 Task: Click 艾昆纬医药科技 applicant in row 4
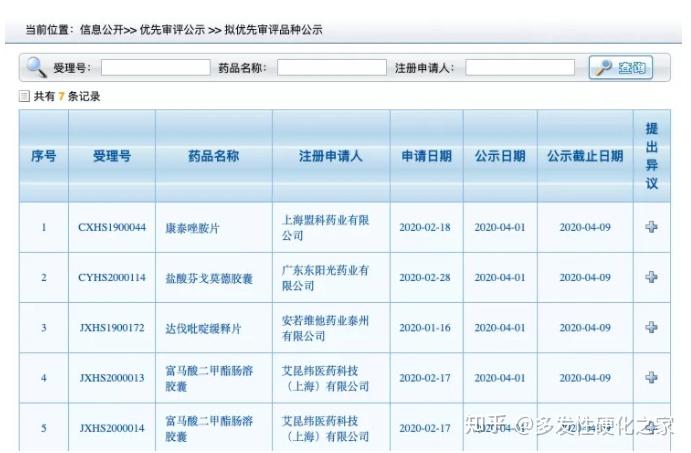(x=326, y=379)
